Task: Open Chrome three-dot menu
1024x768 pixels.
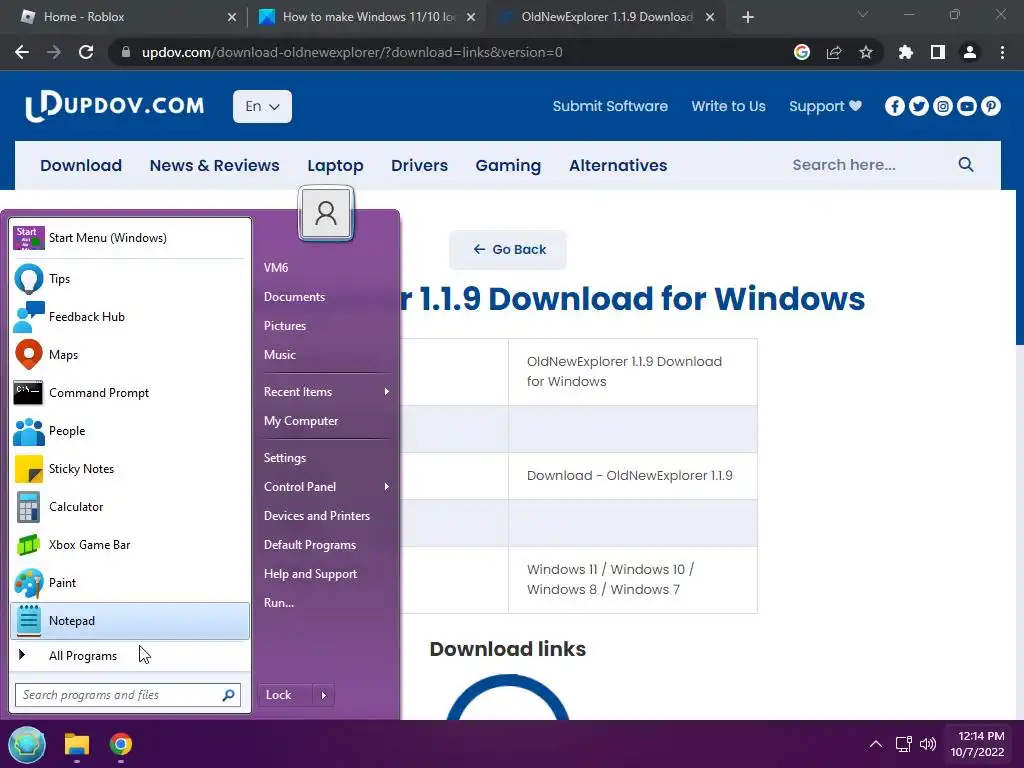Action: [x=1002, y=52]
